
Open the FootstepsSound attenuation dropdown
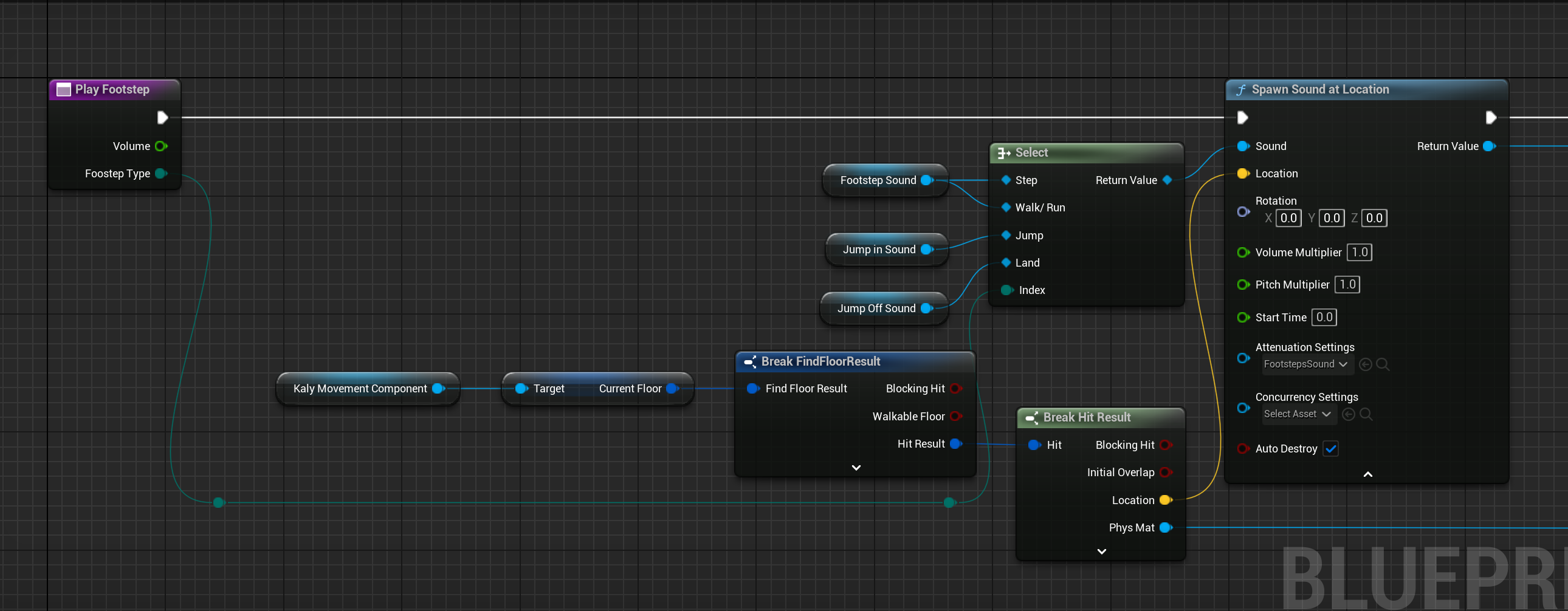click(x=1305, y=364)
